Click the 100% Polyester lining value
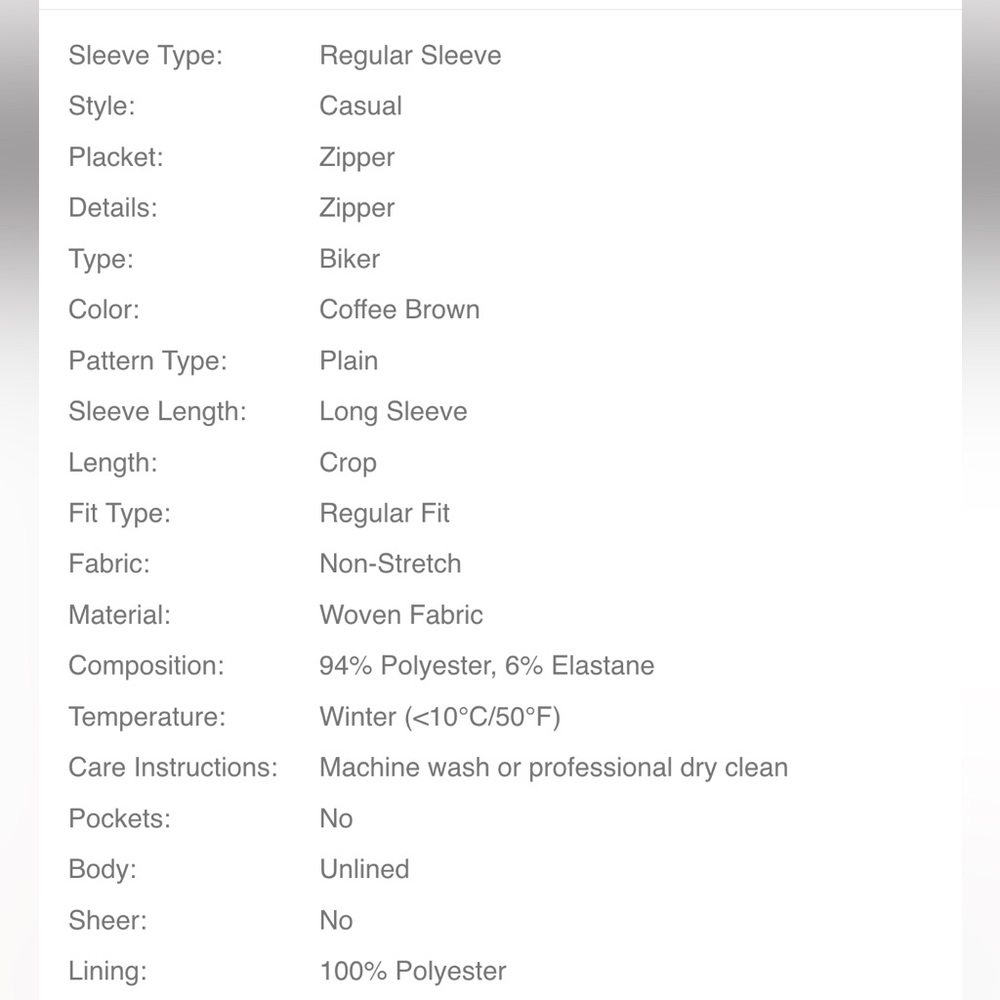1000x1000 pixels. tap(413, 972)
